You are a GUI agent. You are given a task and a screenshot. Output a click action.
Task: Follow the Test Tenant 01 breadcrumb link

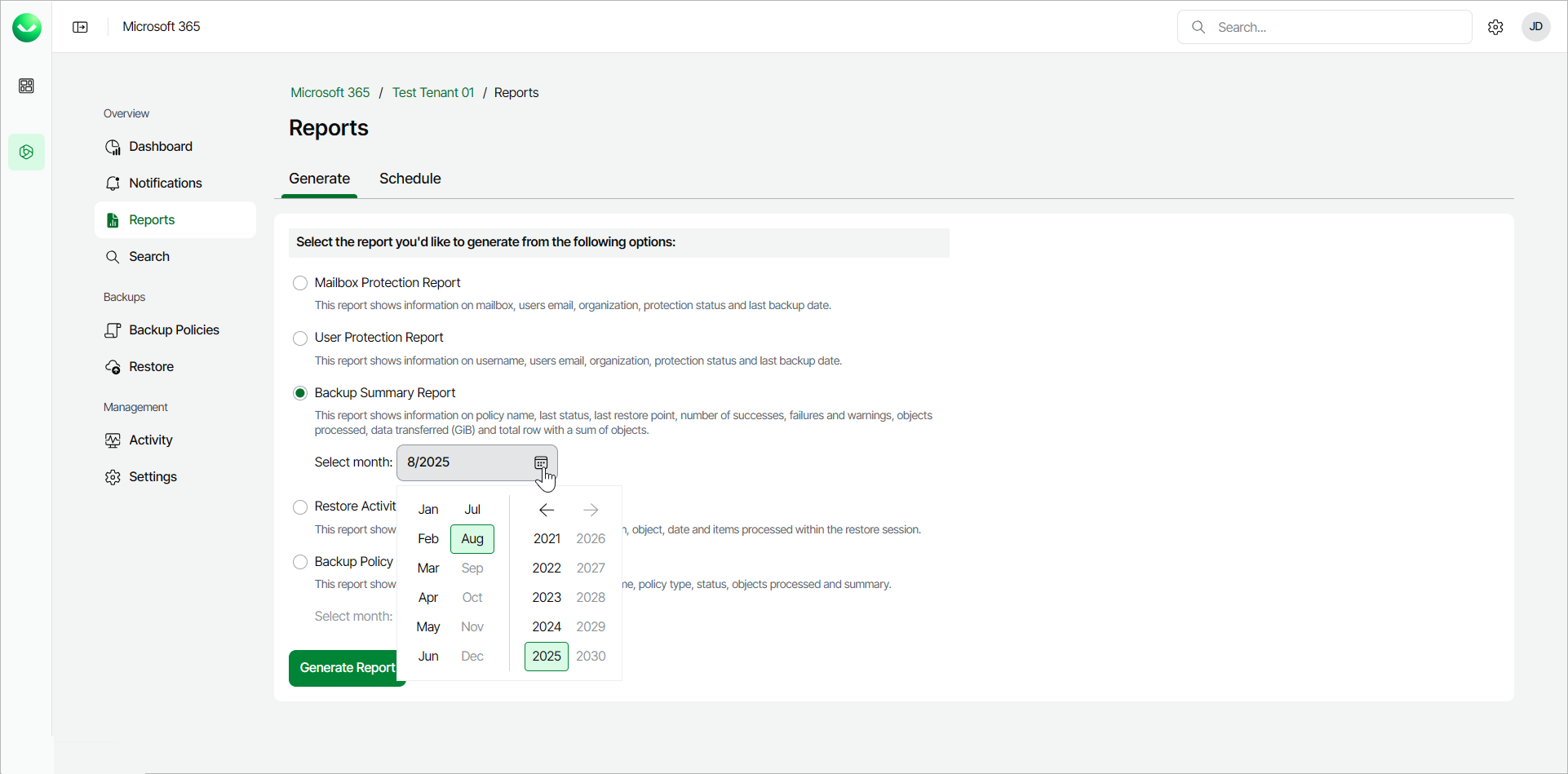coord(432,93)
